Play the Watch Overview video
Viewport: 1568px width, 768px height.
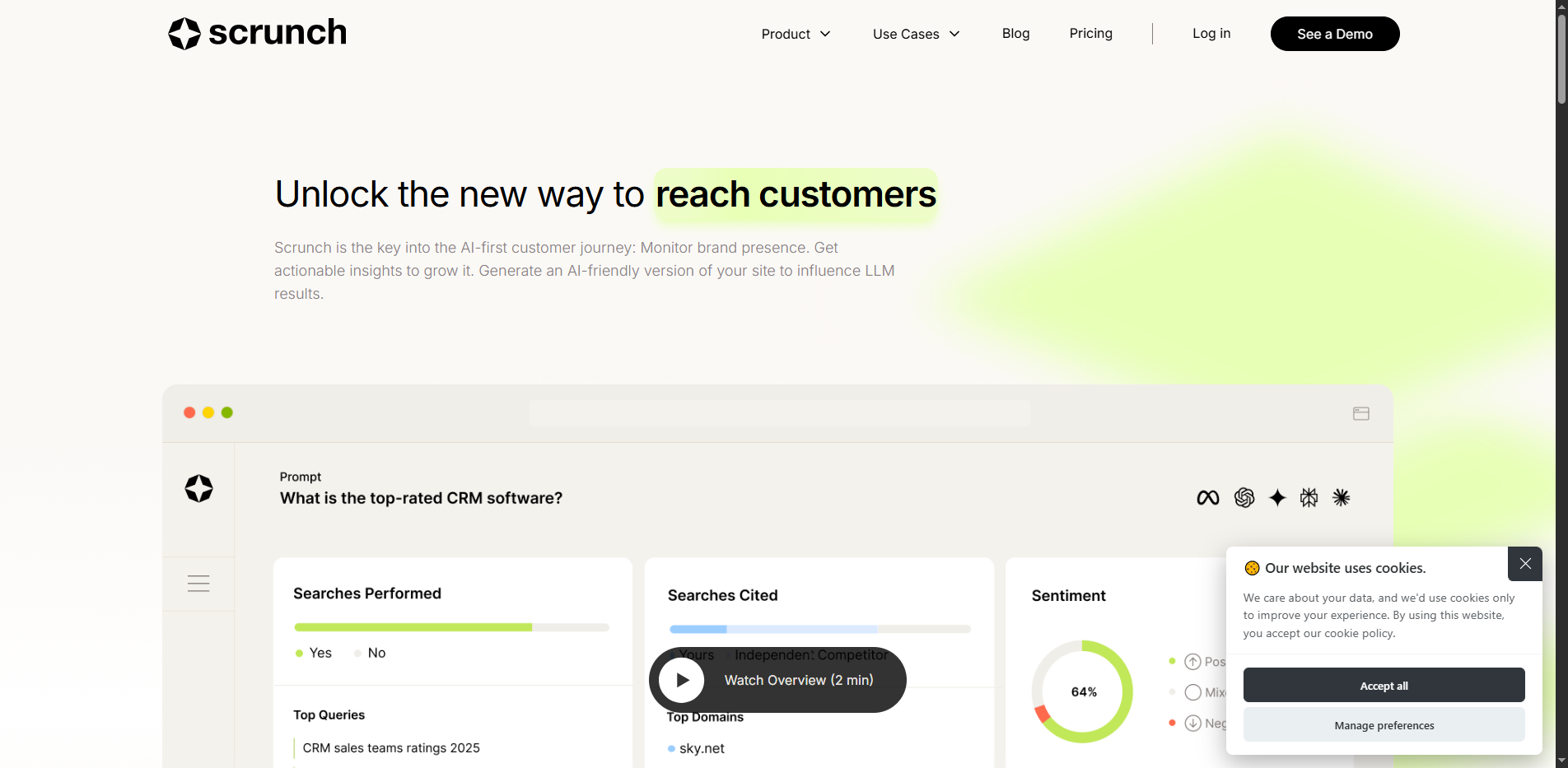point(777,680)
